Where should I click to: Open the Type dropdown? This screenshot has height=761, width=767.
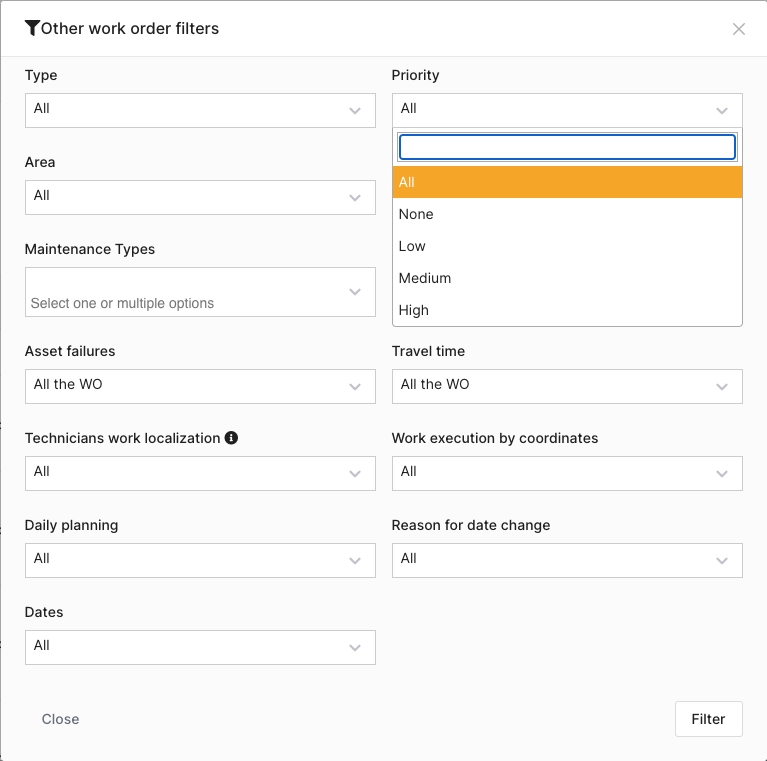click(x=200, y=110)
